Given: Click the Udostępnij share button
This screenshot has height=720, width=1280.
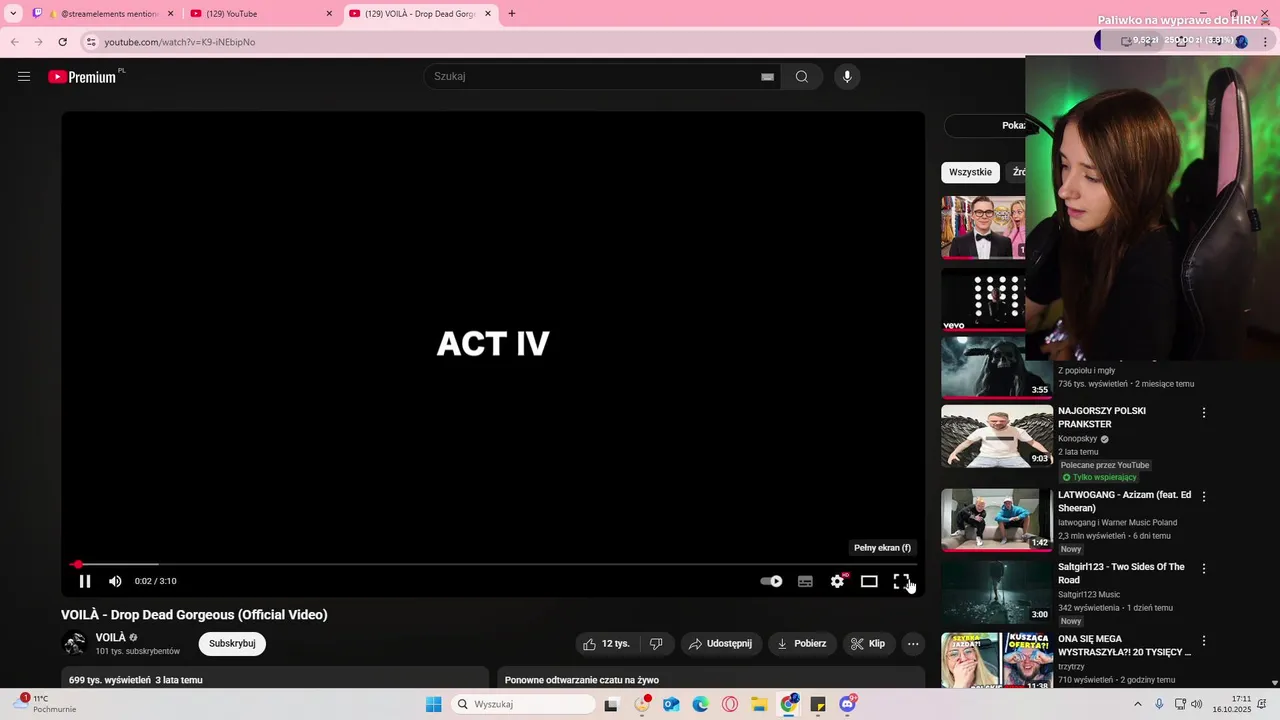Looking at the screenshot, I should pyautogui.click(x=721, y=644).
